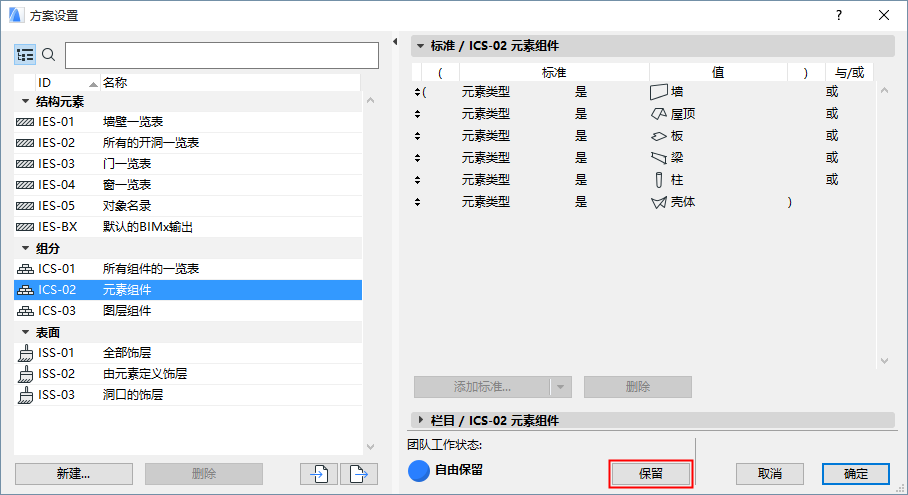Click the hatch icon of IES-05
Viewport: 908px width, 495px height.
[x=25, y=206]
